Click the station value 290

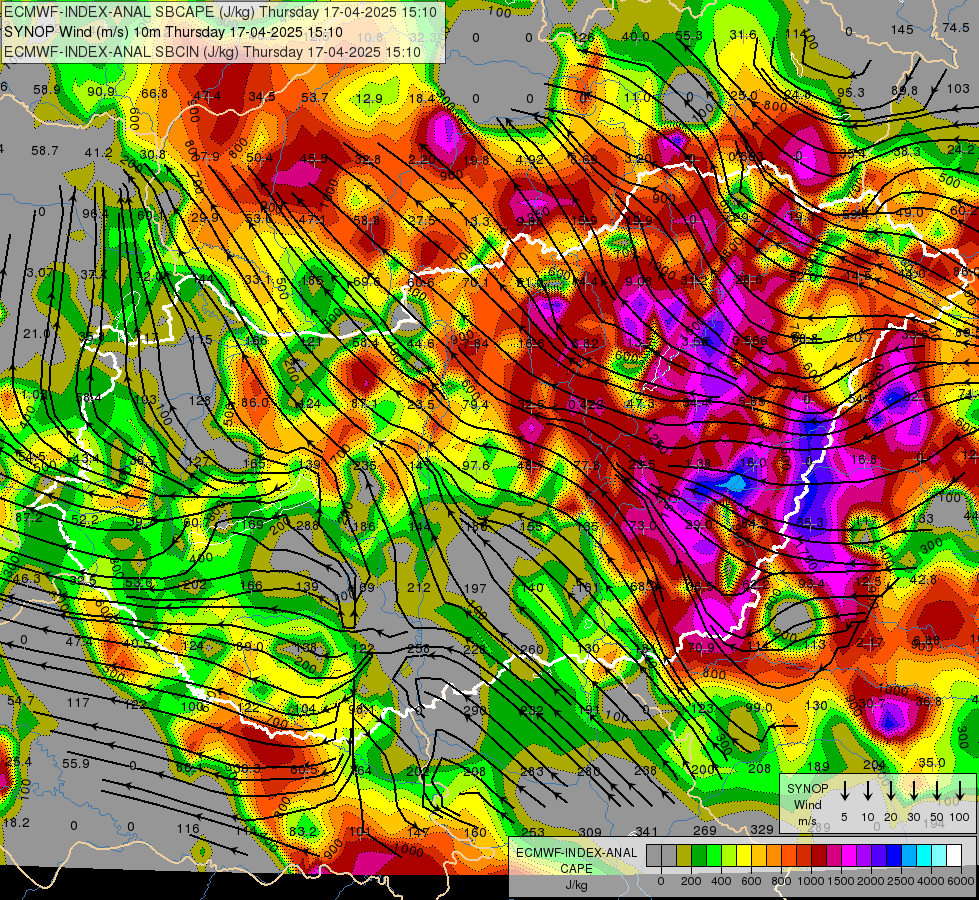click(x=475, y=710)
